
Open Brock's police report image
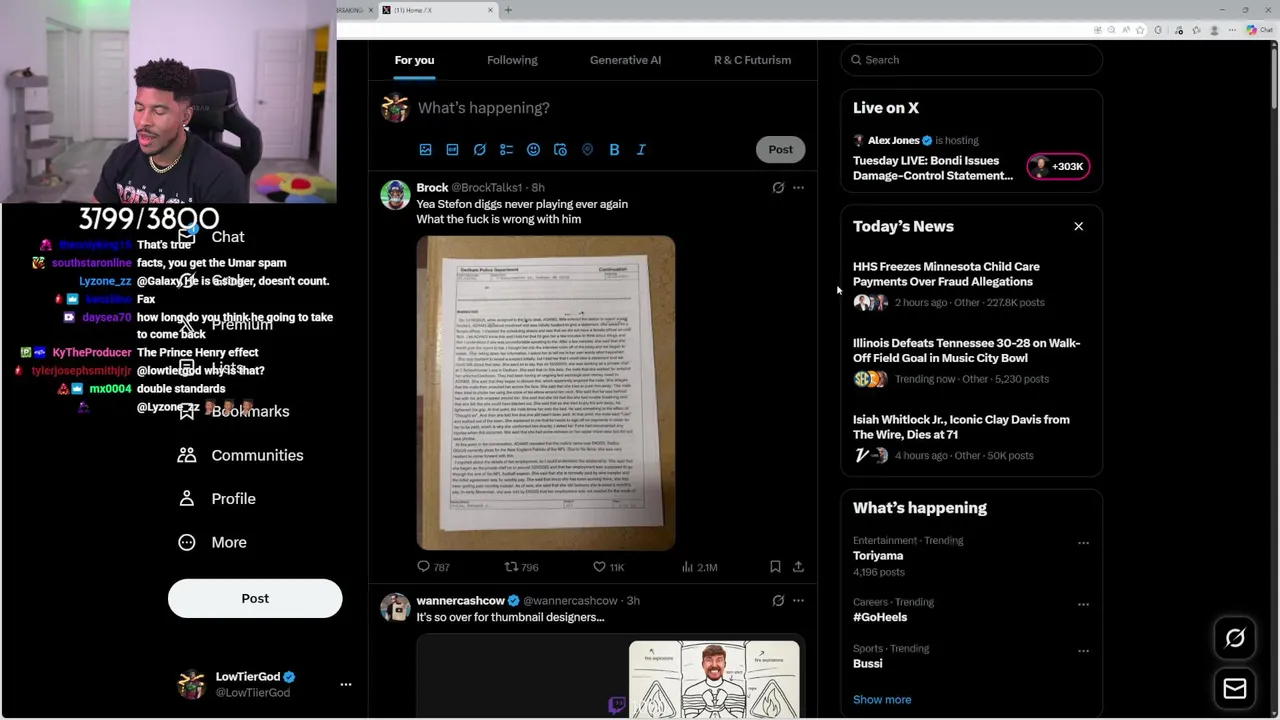546,393
